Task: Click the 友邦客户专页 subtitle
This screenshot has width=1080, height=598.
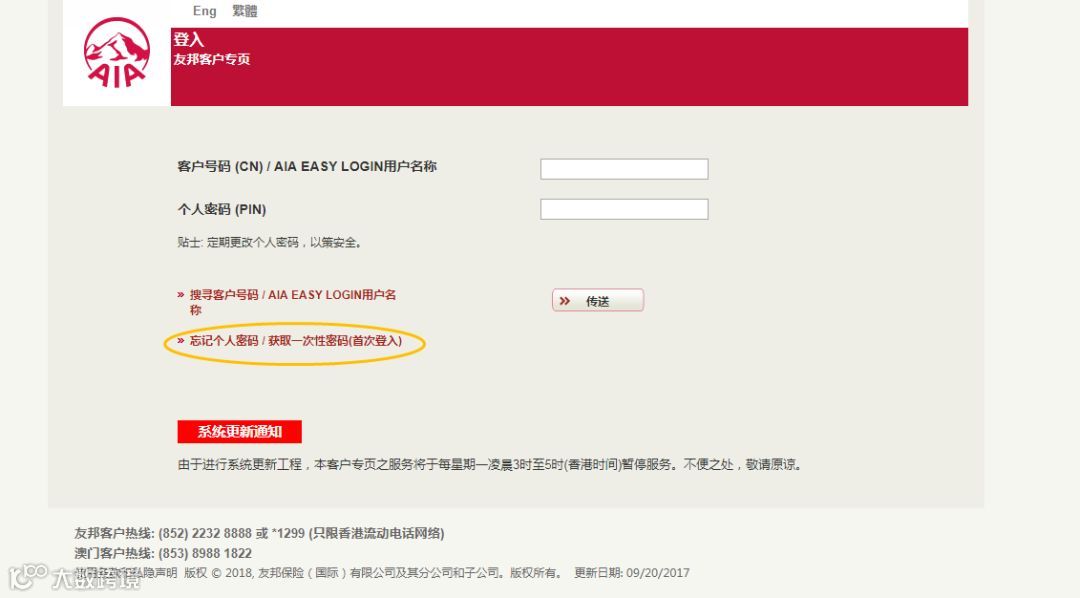Action: point(211,59)
